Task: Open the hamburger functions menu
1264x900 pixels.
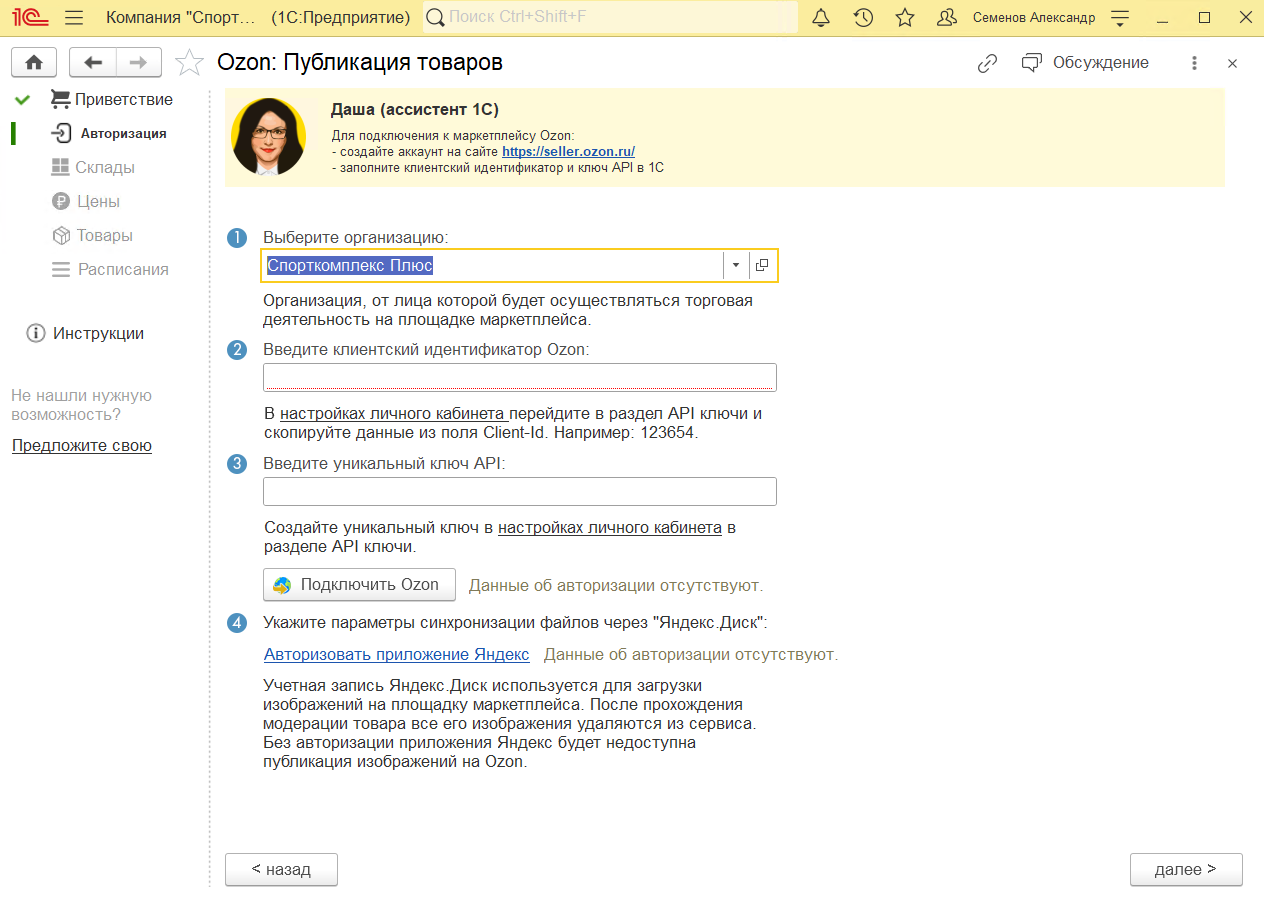Action: (x=73, y=17)
